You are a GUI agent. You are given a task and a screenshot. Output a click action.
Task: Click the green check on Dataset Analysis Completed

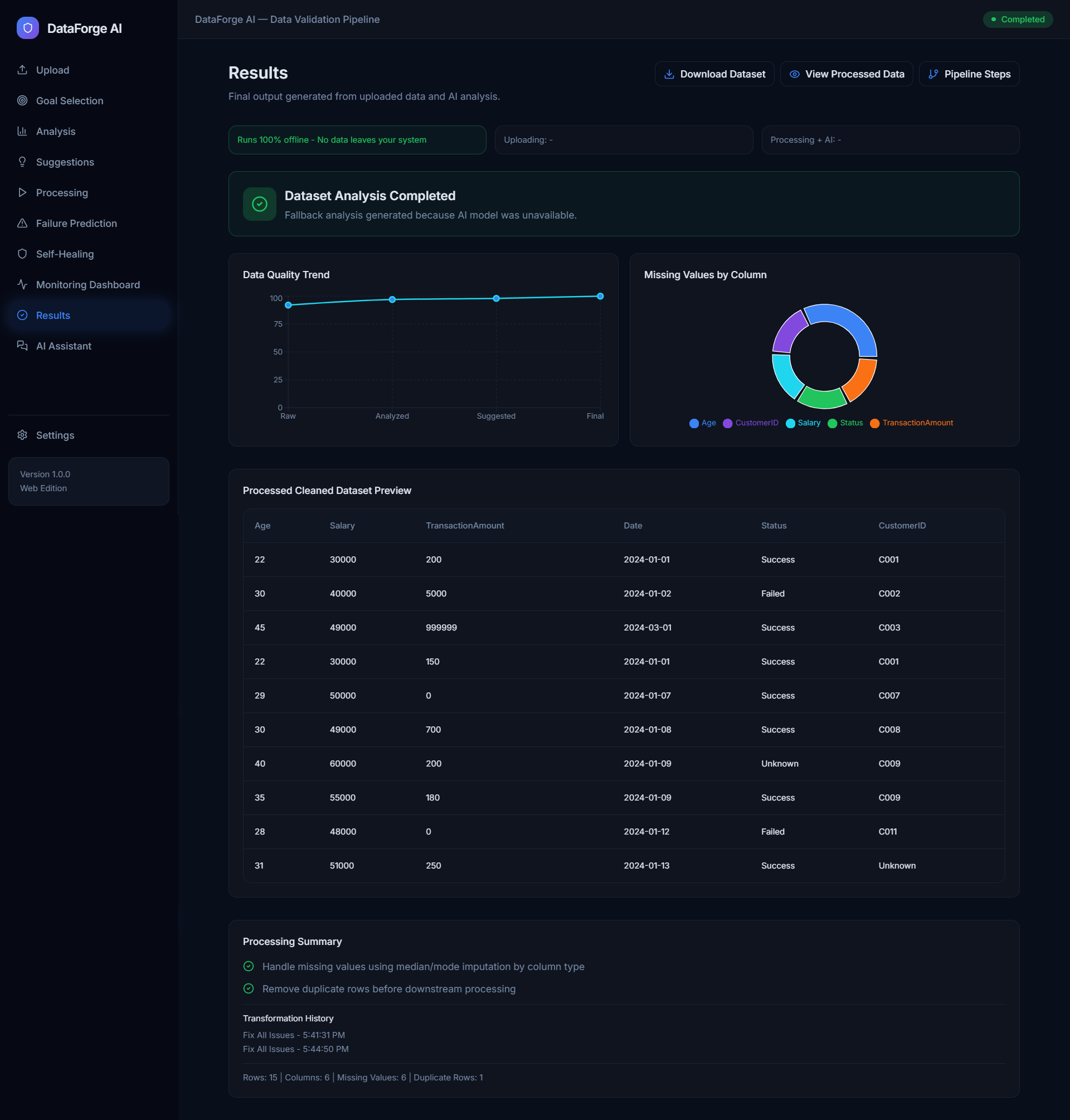[x=260, y=204]
